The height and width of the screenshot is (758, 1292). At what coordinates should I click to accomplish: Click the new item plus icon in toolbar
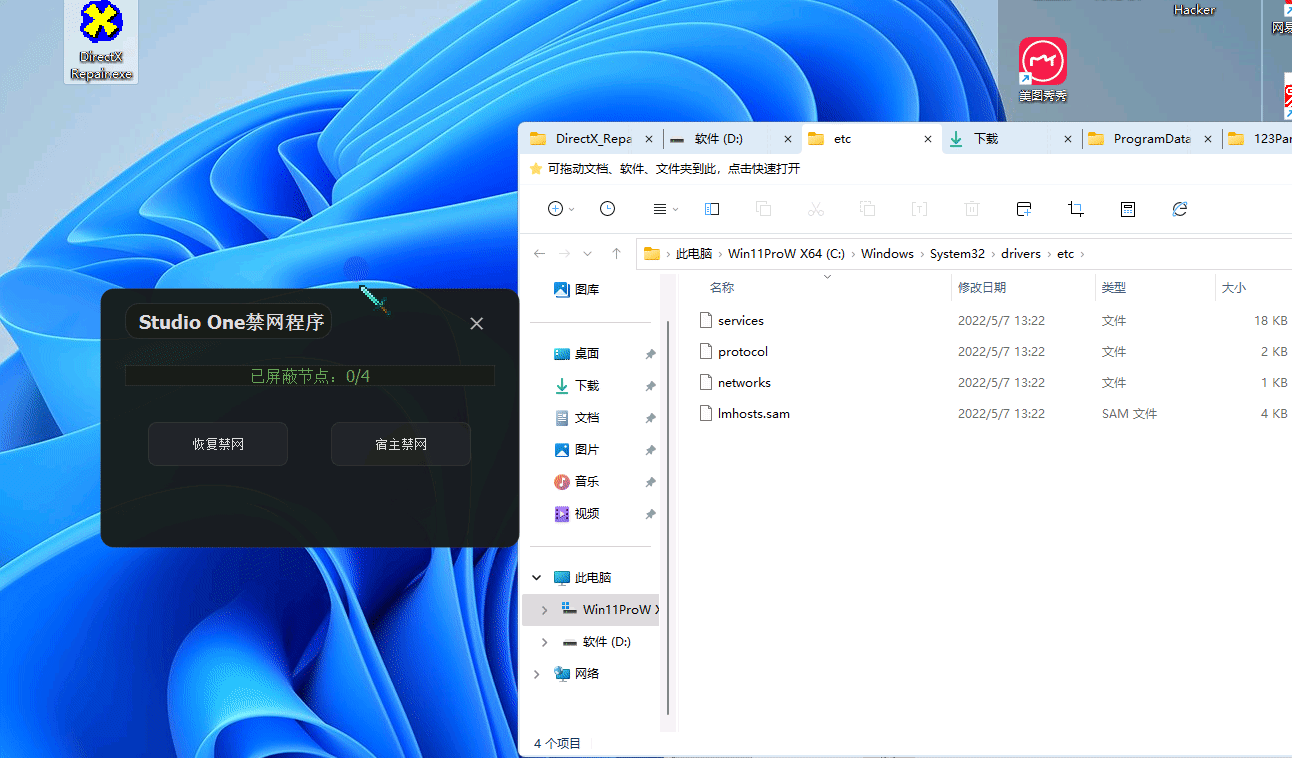pyautogui.click(x=556, y=209)
